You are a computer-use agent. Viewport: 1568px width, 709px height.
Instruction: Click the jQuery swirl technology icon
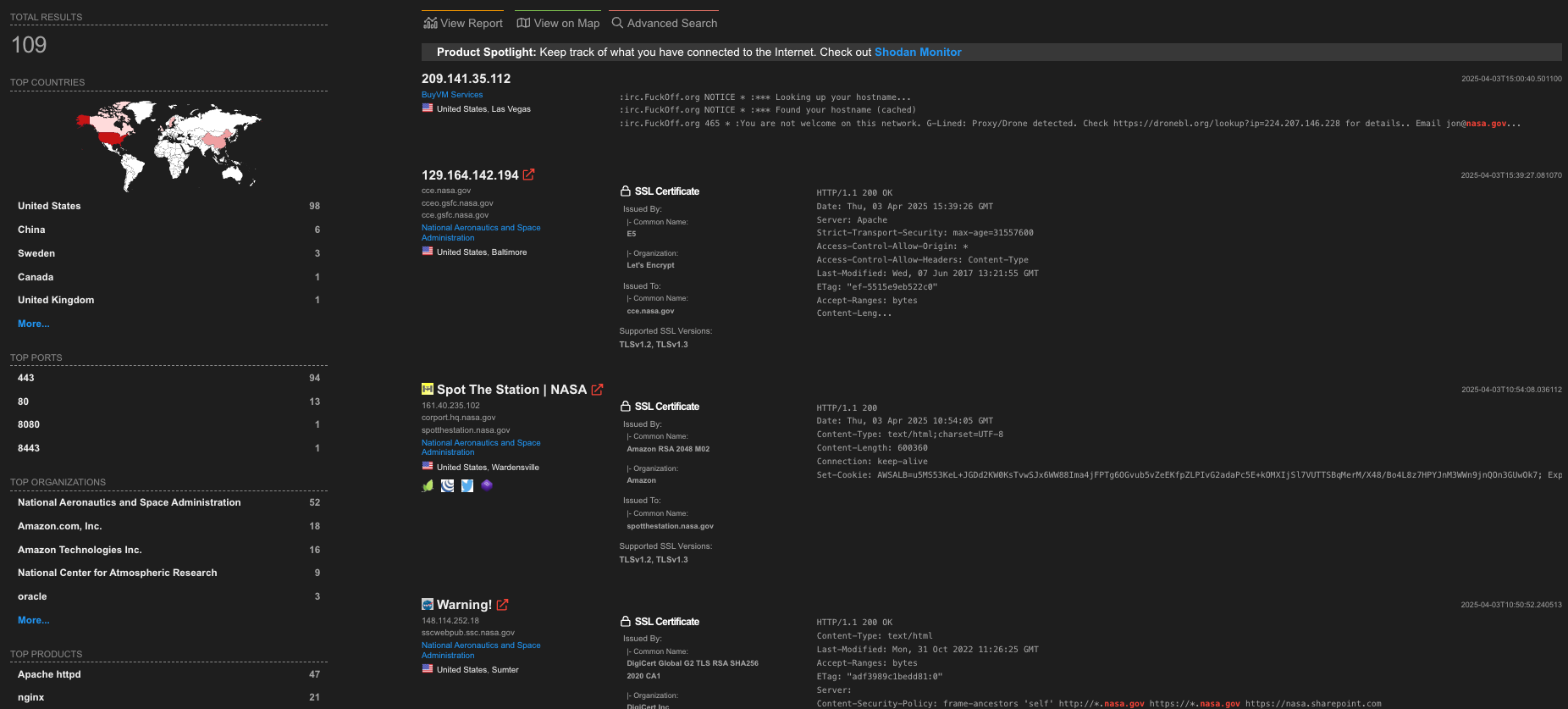(447, 485)
